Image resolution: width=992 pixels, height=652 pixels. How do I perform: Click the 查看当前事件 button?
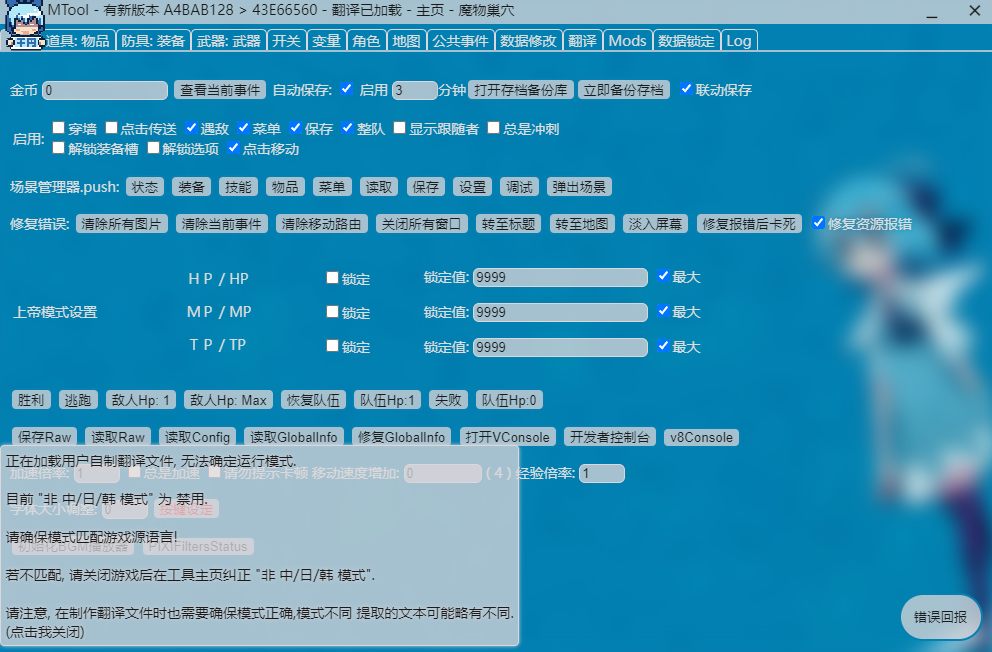(220, 90)
